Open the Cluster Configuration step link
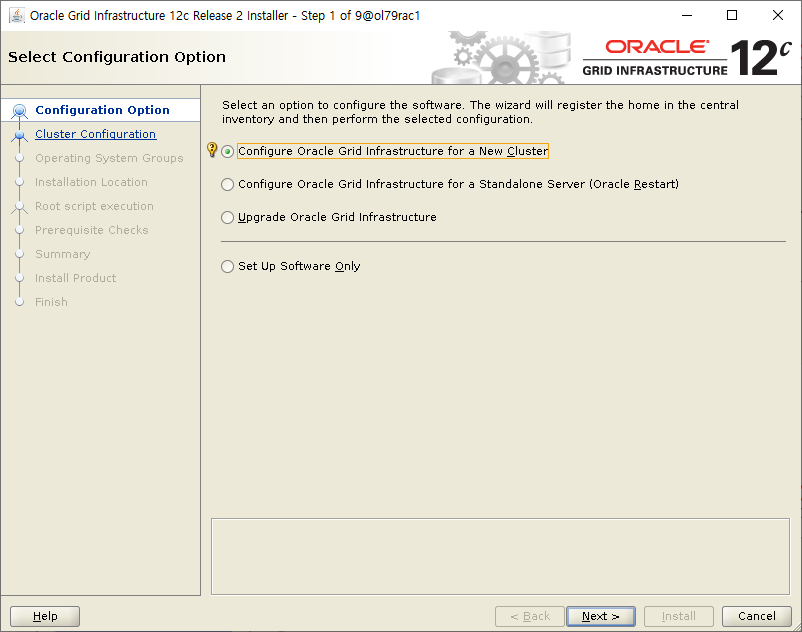 [96, 134]
